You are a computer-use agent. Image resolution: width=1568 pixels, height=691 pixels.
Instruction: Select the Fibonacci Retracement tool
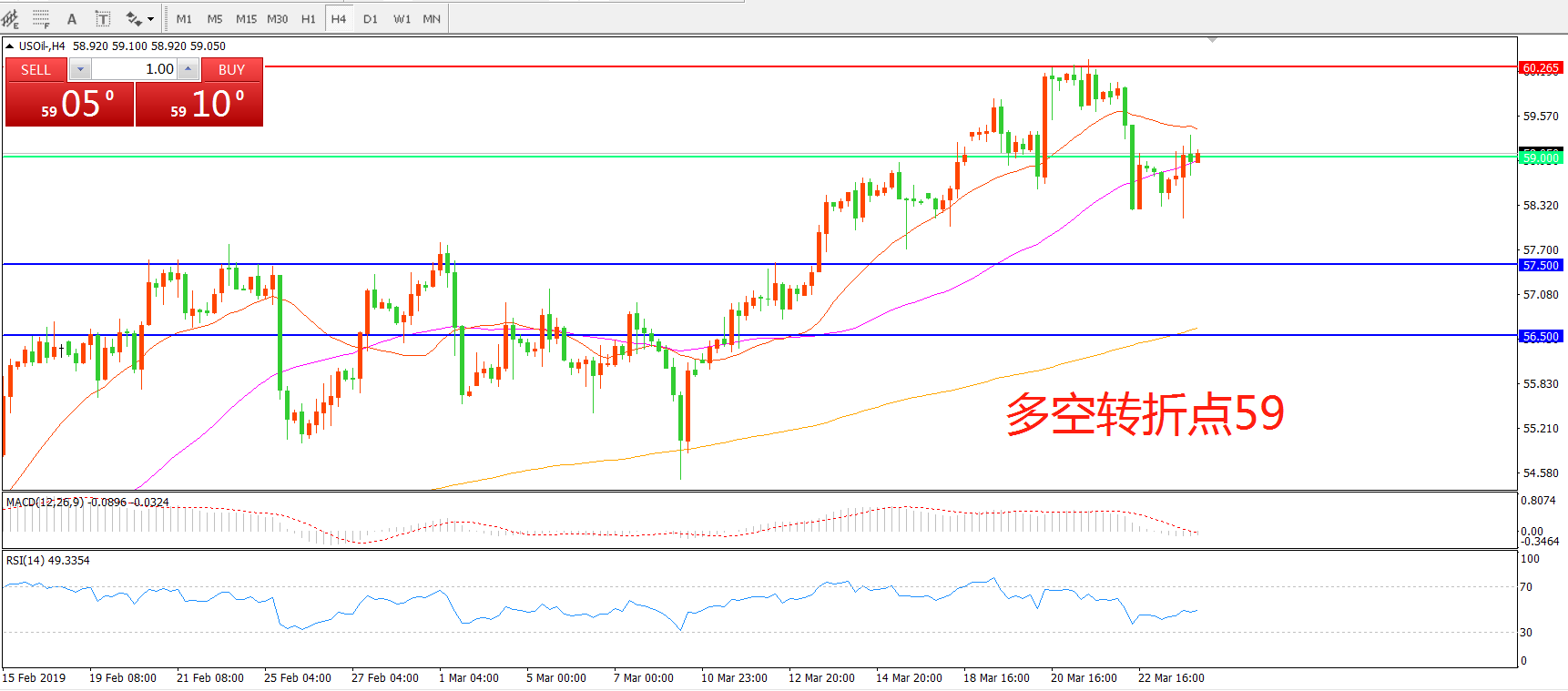tap(41, 18)
